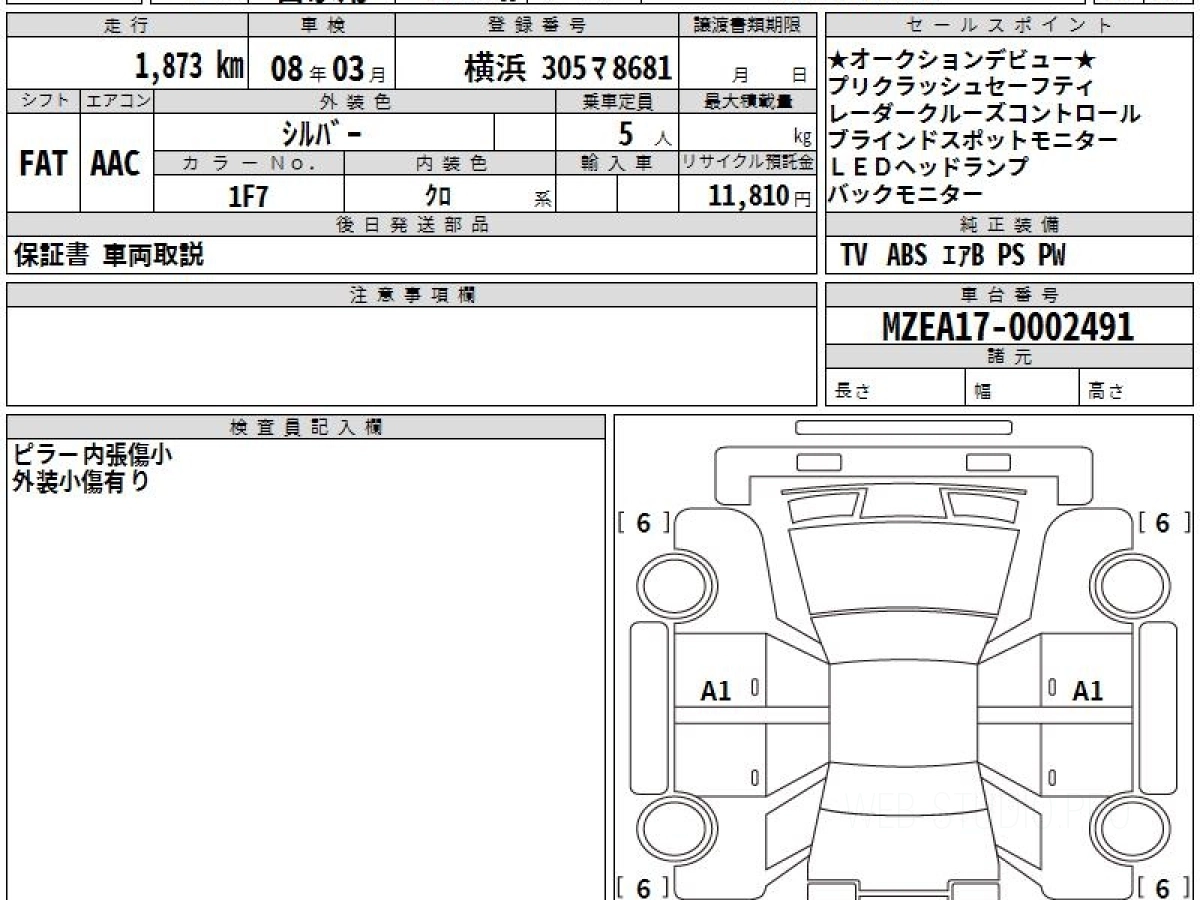Select the recycle deposit 11,810円
The height and width of the screenshot is (900, 1200).
pos(760,196)
